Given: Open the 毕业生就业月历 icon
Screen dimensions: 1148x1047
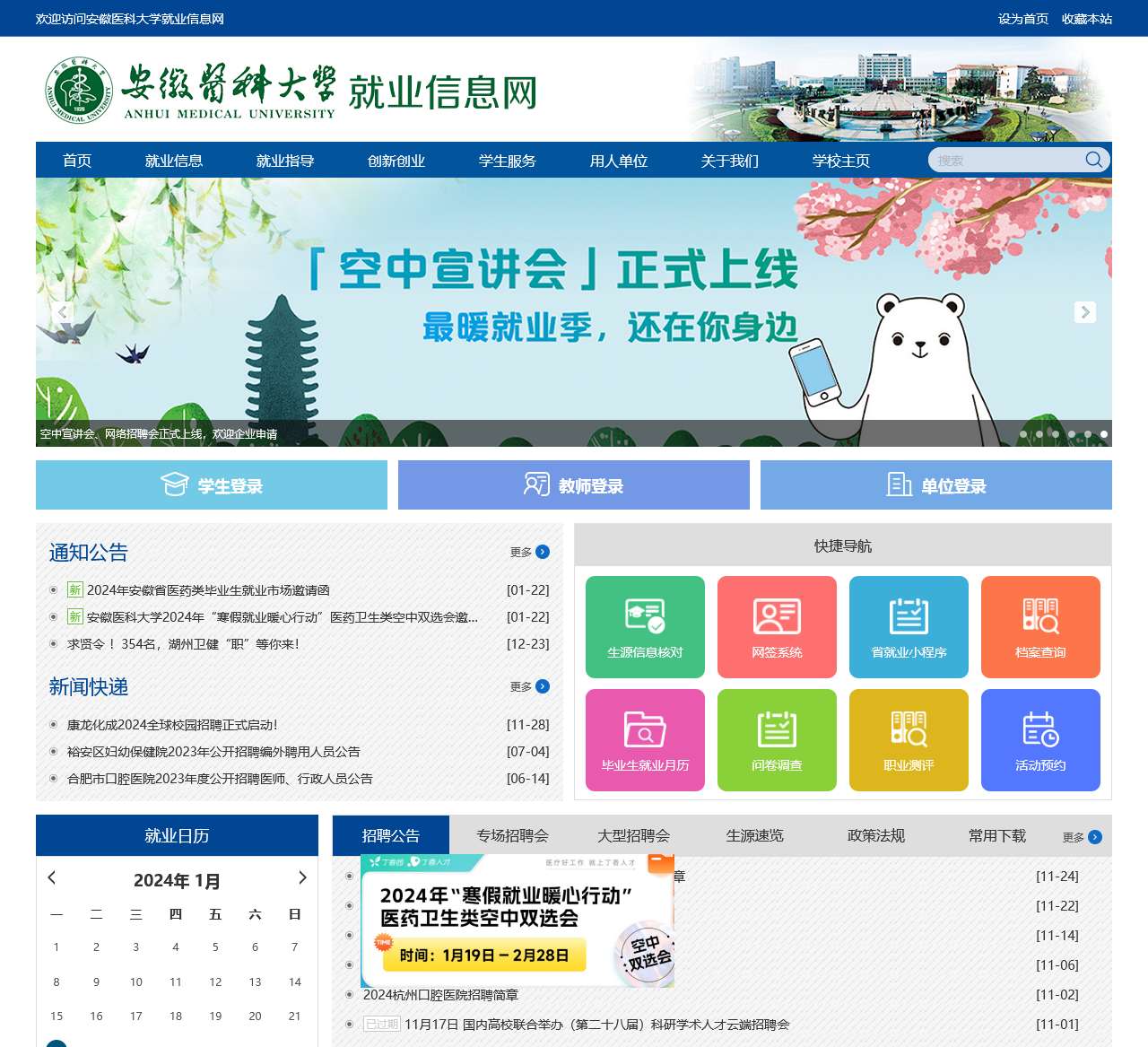Looking at the screenshot, I should pyautogui.click(x=644, y=740).
